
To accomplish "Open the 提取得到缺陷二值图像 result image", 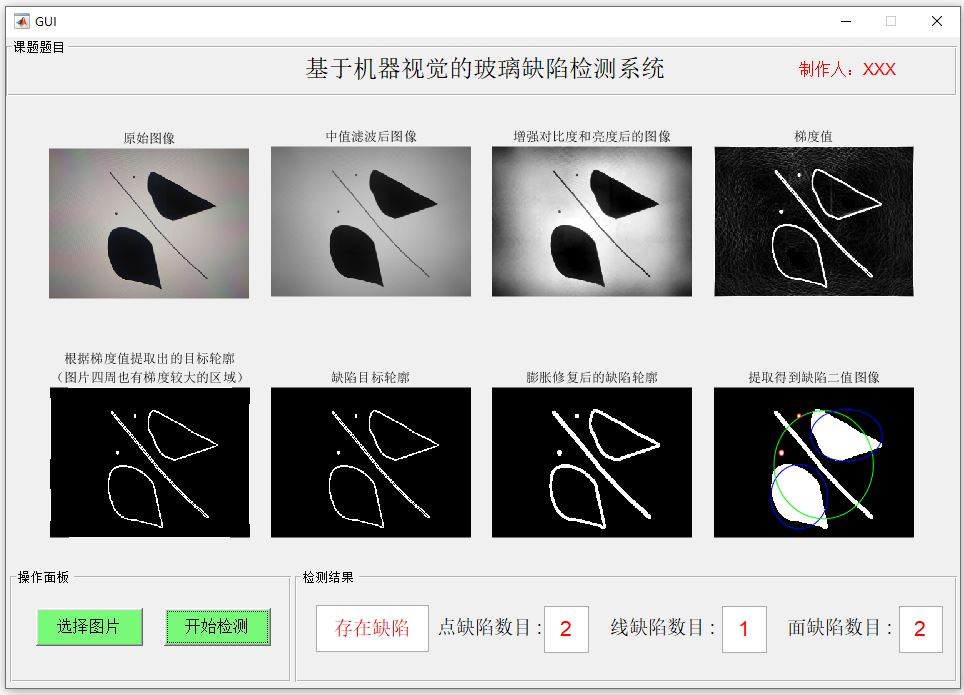I will pos(813,463).
